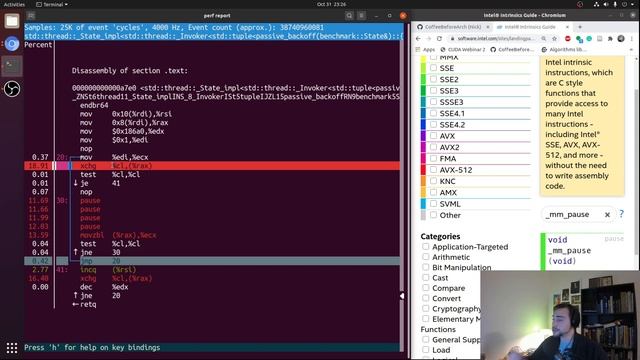The height and width of the screenshot is (360, 640).
Task: Enable the SSE checkbox
Action: [433, 68]
